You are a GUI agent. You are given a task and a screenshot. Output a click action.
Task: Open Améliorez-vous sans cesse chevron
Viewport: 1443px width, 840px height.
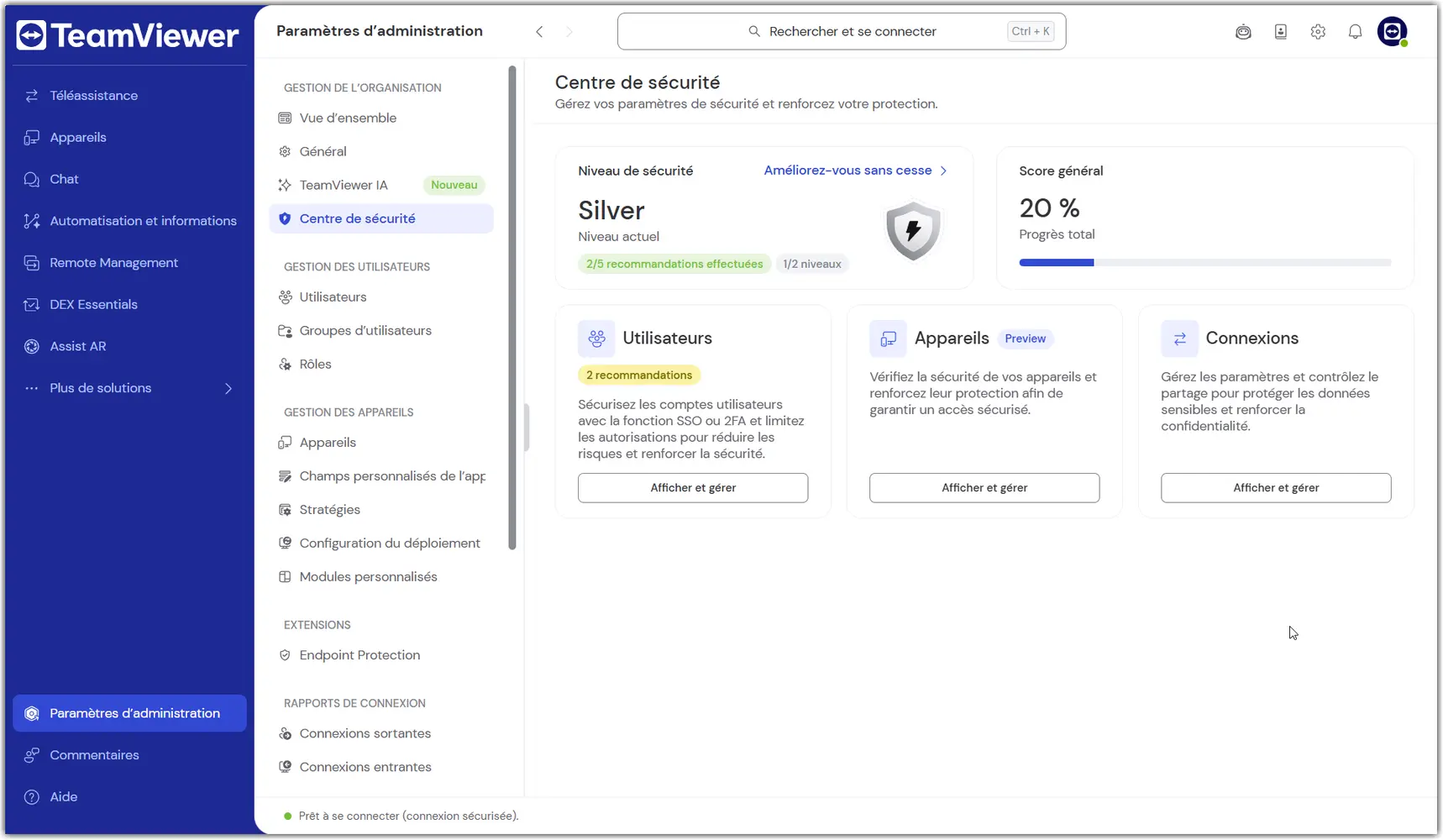[x=944, y=171]
